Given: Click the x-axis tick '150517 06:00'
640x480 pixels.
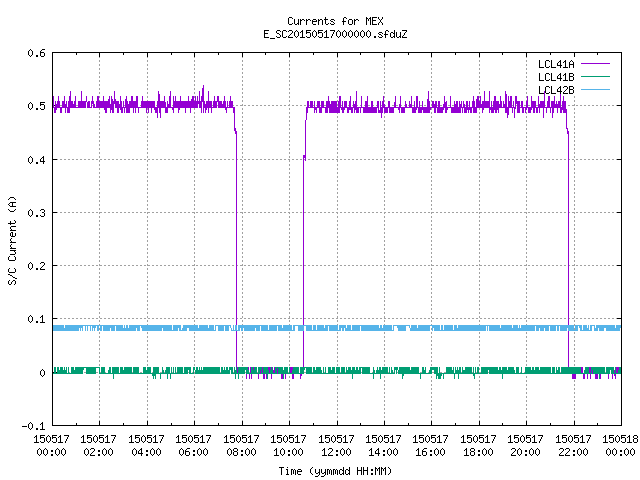Looking at the screenshot, I should coord(193,445).
